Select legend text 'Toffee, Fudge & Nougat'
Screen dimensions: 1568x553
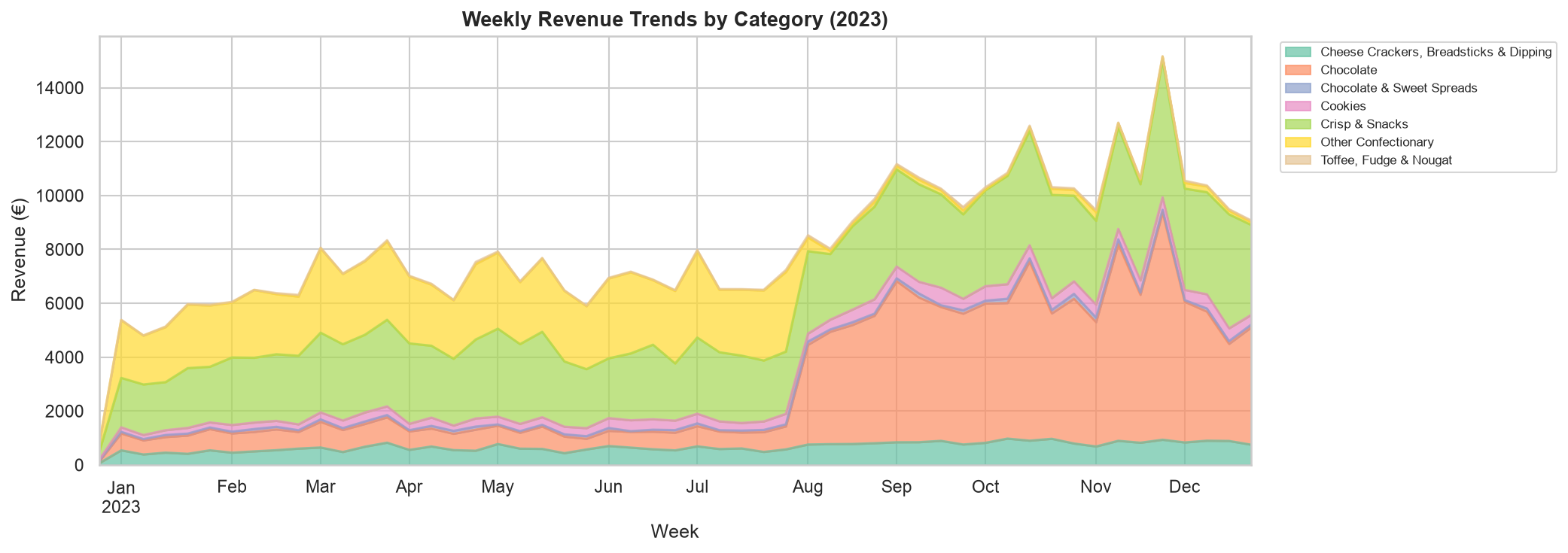(x=1387, y=160)
